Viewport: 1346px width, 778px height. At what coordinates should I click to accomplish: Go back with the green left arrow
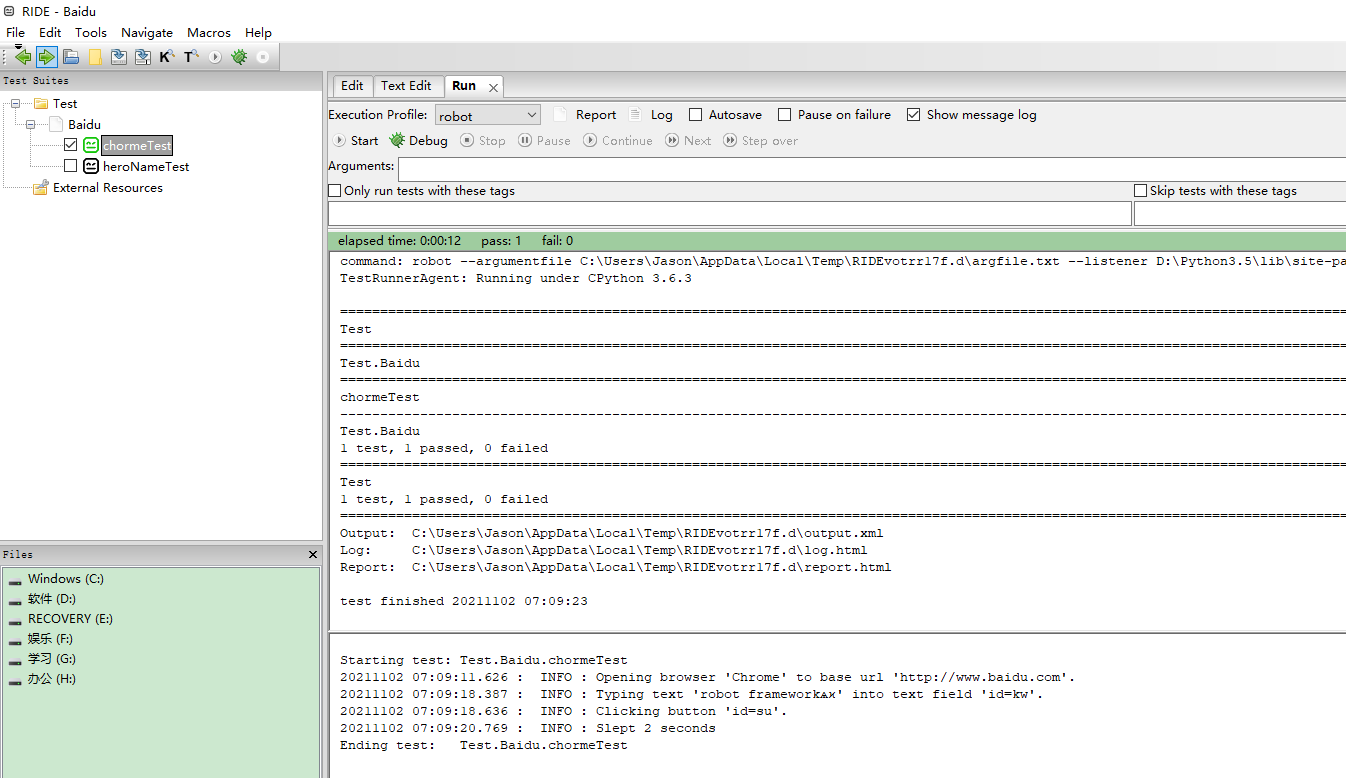pos(22,57)
